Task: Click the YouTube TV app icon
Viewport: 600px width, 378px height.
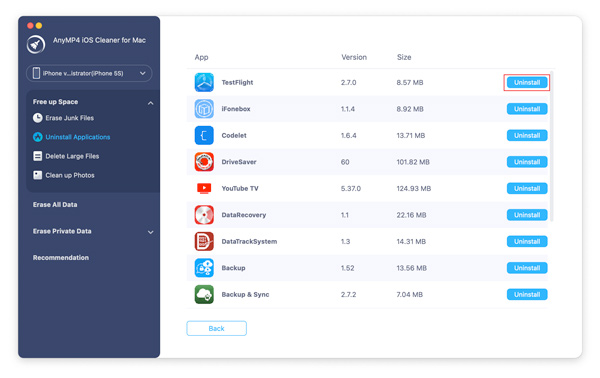Action: [204, 188]
